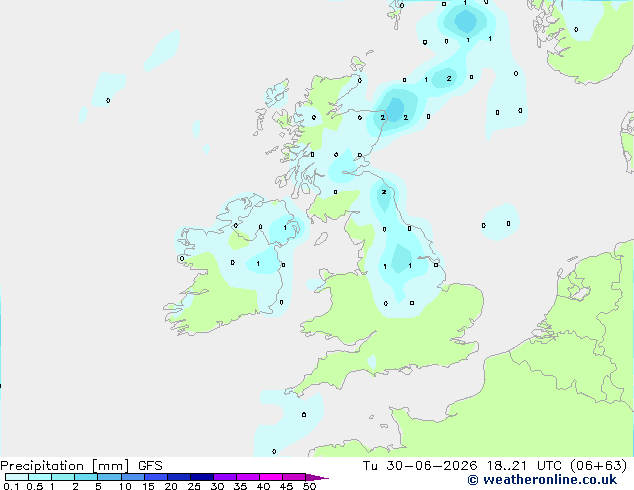Screen dimensions: 634x490
Task: Click the legend scale label '10'
Action: click(125, 486)
